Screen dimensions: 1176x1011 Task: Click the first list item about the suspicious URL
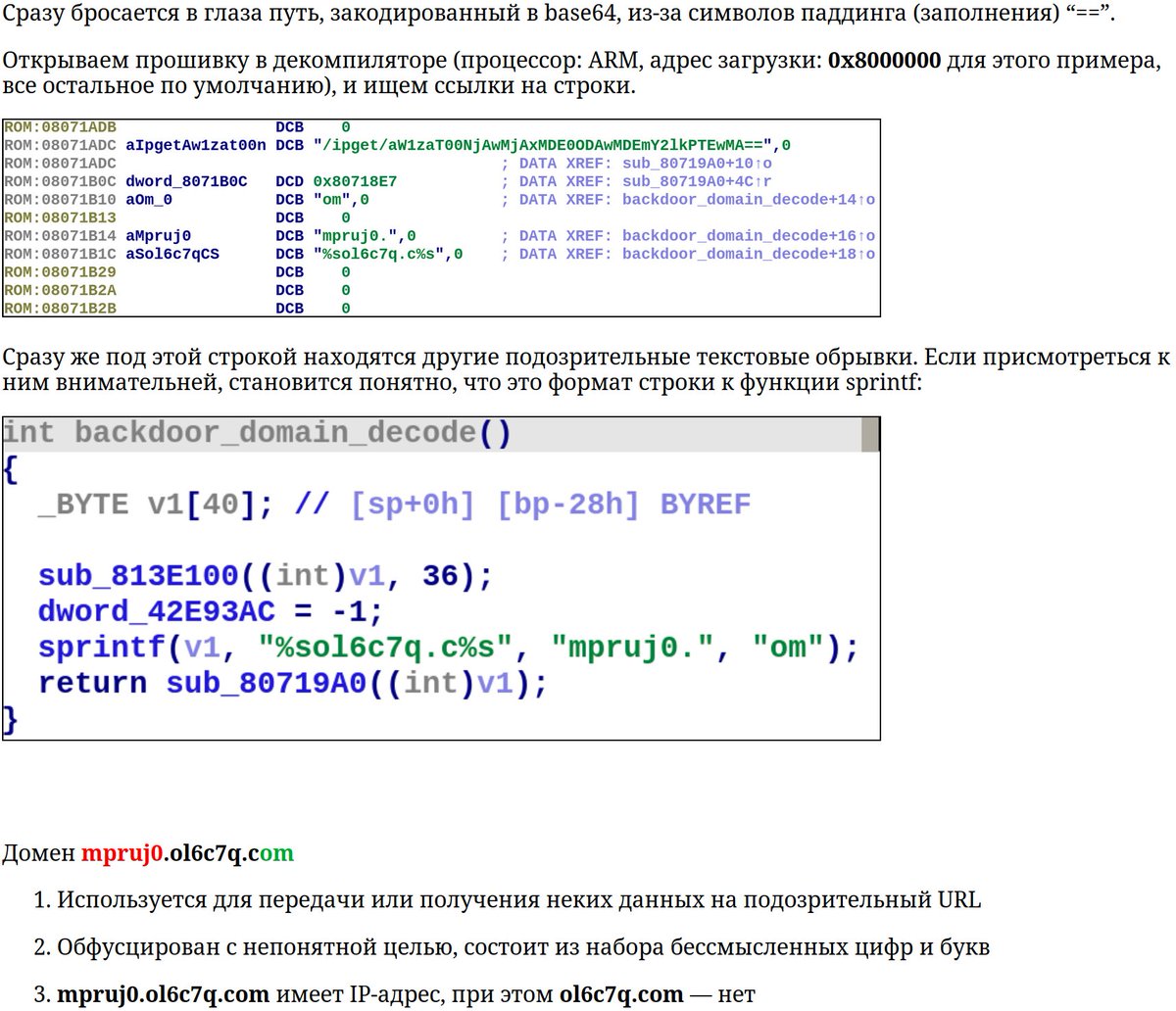pos(518,899)
